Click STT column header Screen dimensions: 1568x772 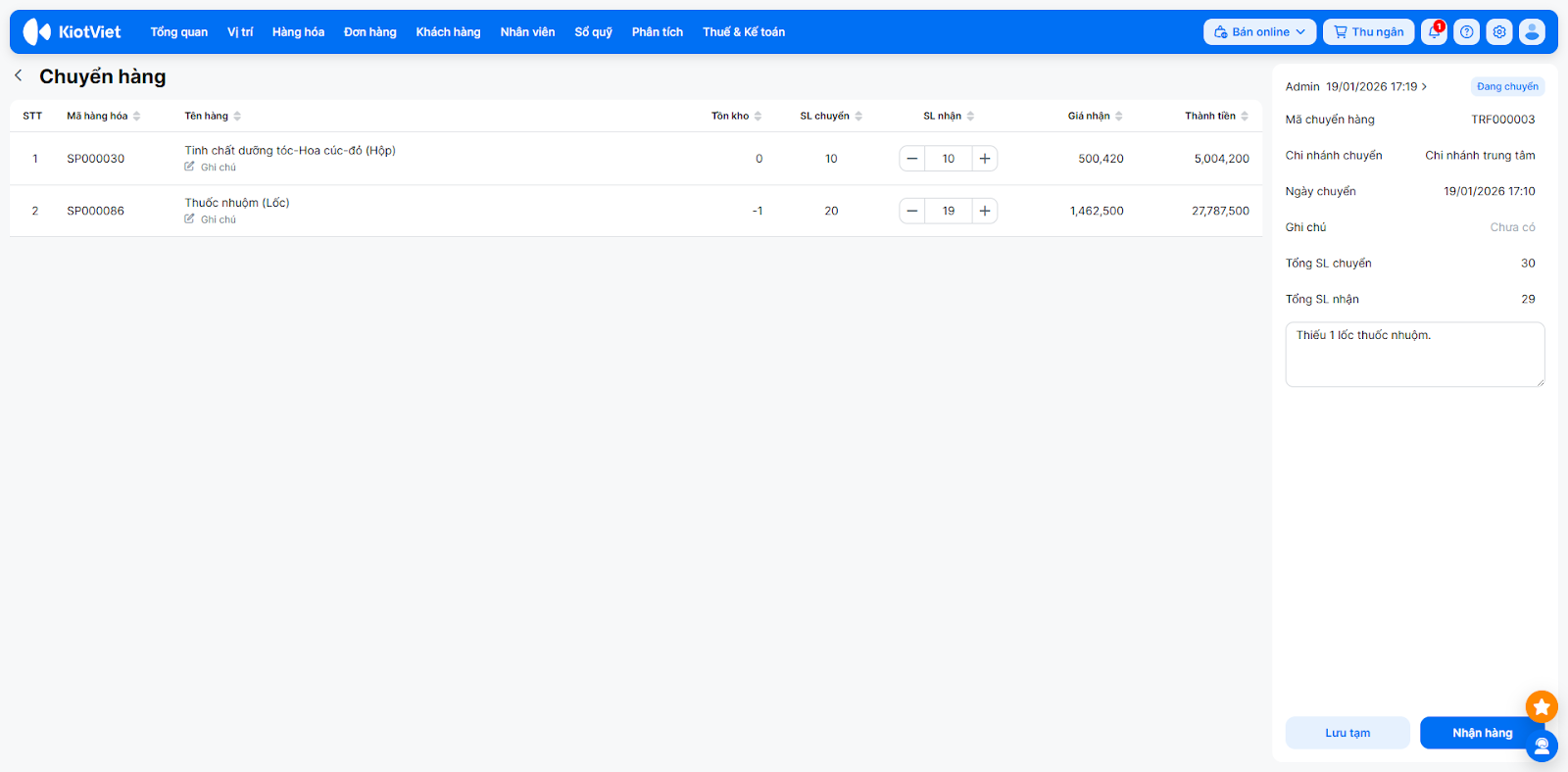32,116
